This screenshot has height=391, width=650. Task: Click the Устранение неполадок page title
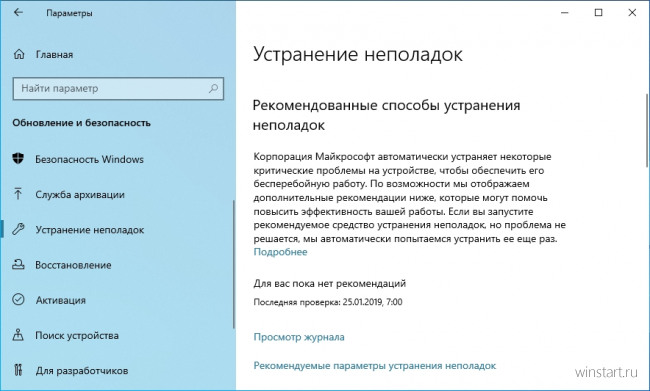click(358, 54)
